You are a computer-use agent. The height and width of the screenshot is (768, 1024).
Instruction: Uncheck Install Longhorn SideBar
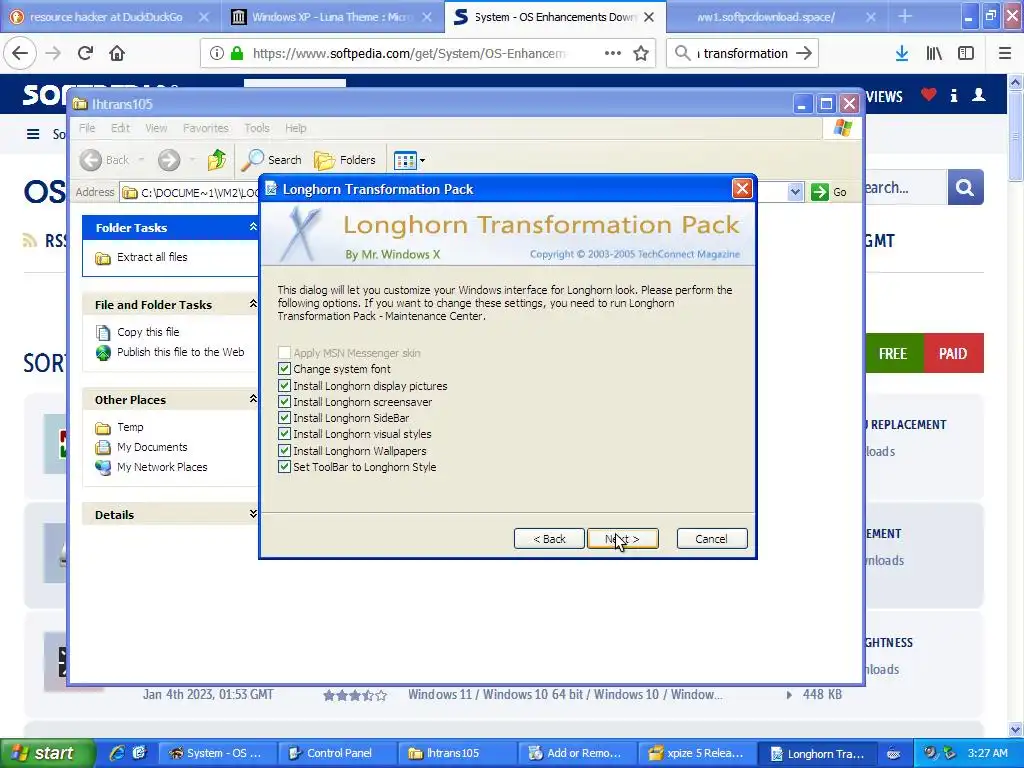tap(284, 418)
